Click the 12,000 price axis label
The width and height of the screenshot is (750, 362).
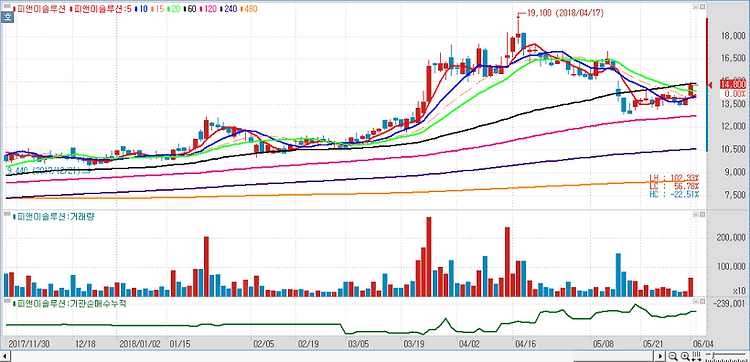point(732,126)
